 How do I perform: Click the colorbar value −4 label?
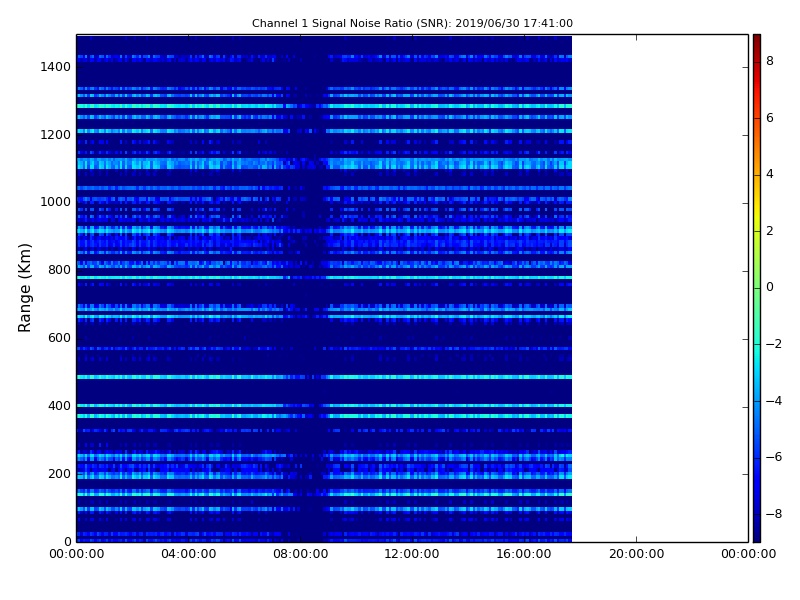tap(773, 401)
